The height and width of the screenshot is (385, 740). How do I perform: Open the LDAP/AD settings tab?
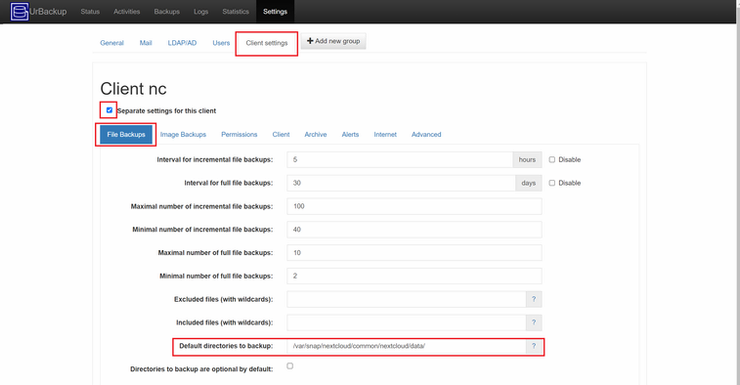[182, 43]
